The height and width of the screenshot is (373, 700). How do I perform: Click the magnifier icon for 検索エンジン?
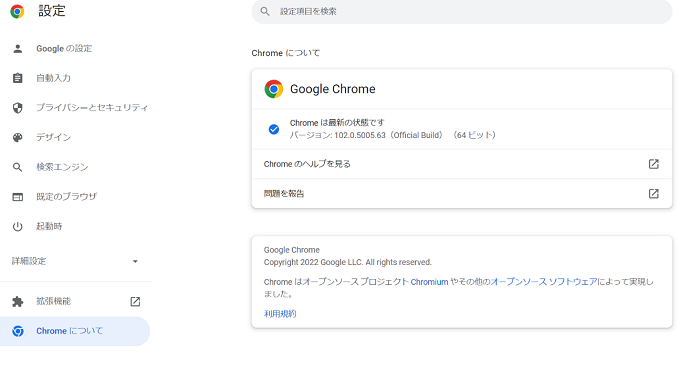[17, 167]
